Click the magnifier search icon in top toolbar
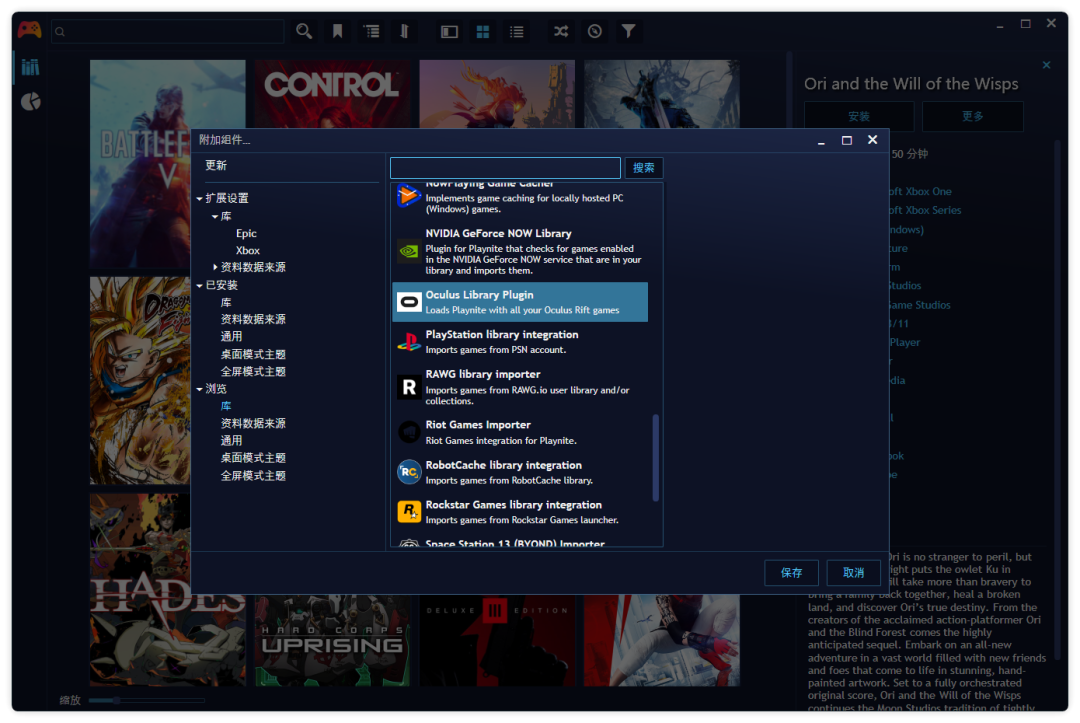This screenshot has height=723, width=1080. pyautogui.click(x=304, y=31)
